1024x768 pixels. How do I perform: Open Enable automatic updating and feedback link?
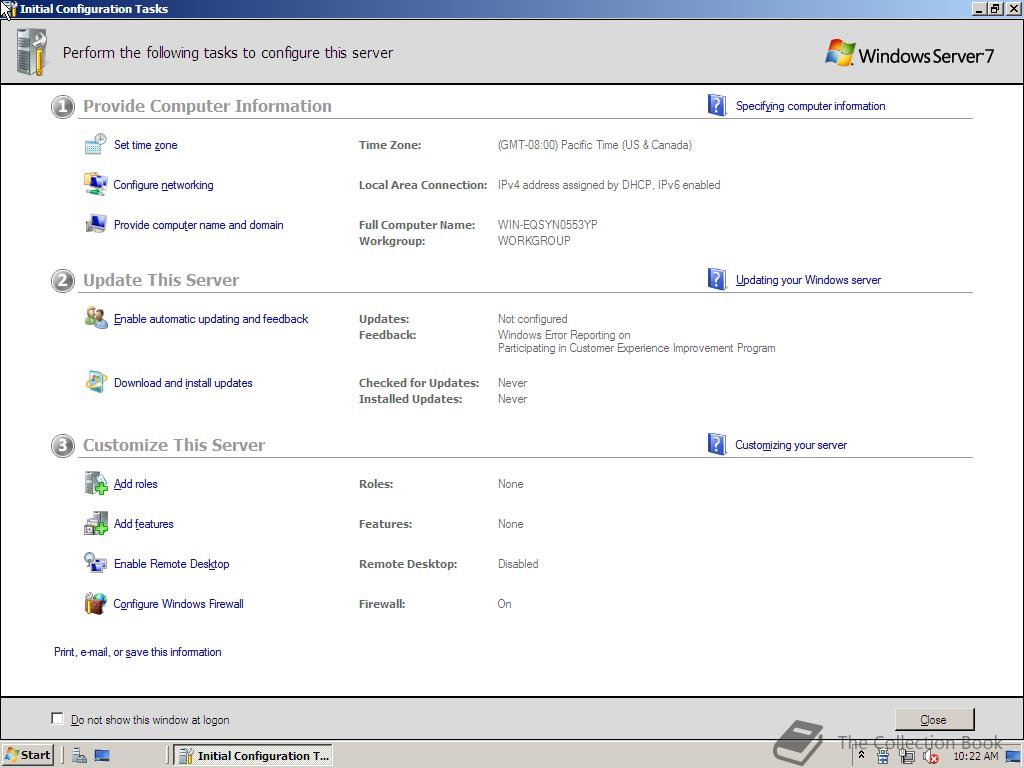(211, 319)
